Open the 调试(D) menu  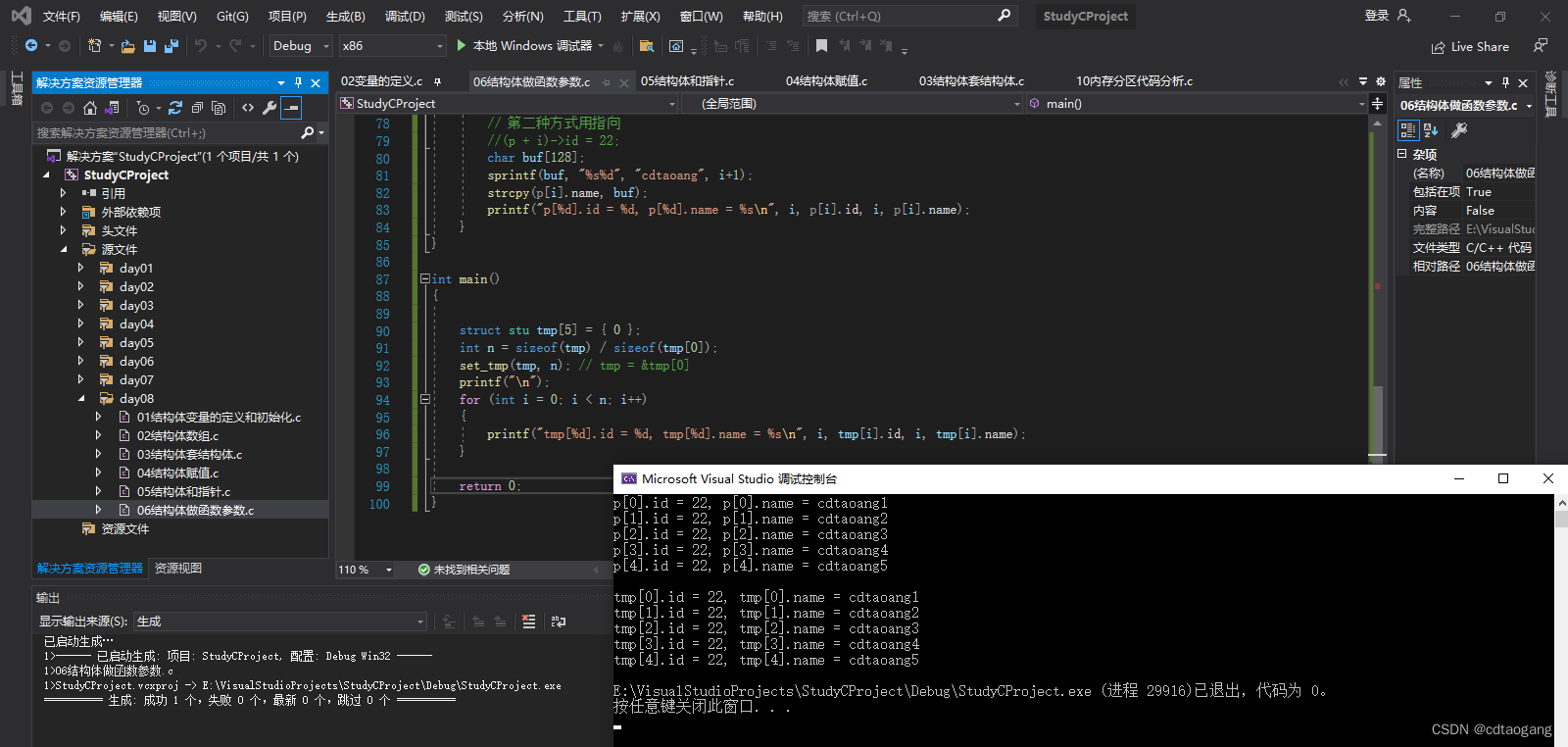(405, 17)
